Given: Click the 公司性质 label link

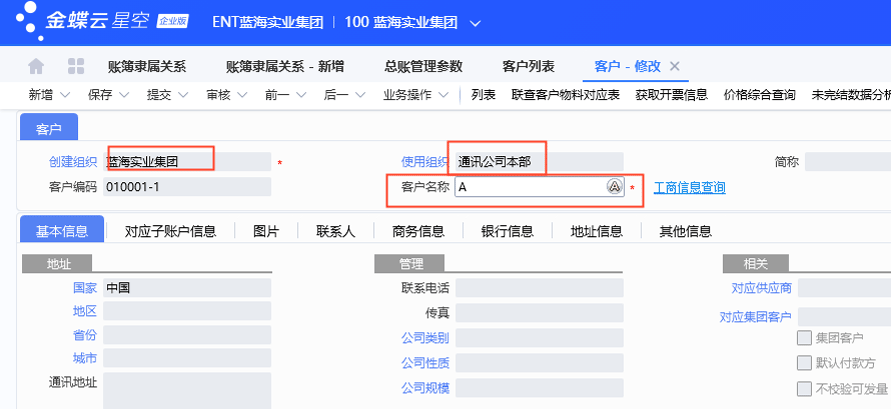Looking at the screenshot, I should coord(425,363).
